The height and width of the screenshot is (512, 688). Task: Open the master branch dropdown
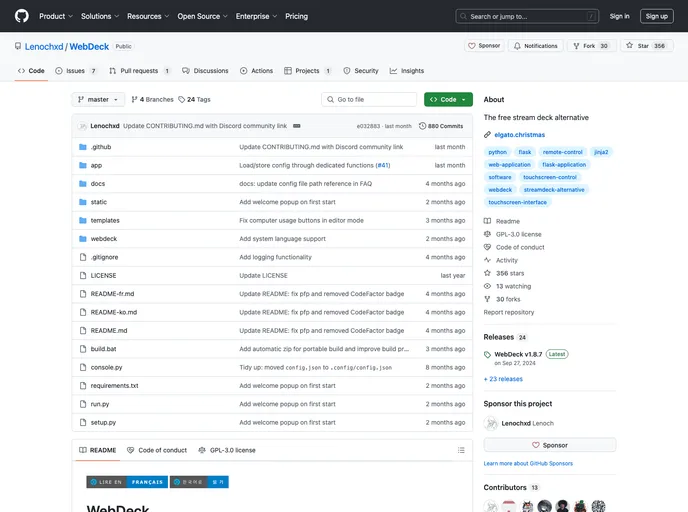[x=98, y=100]
